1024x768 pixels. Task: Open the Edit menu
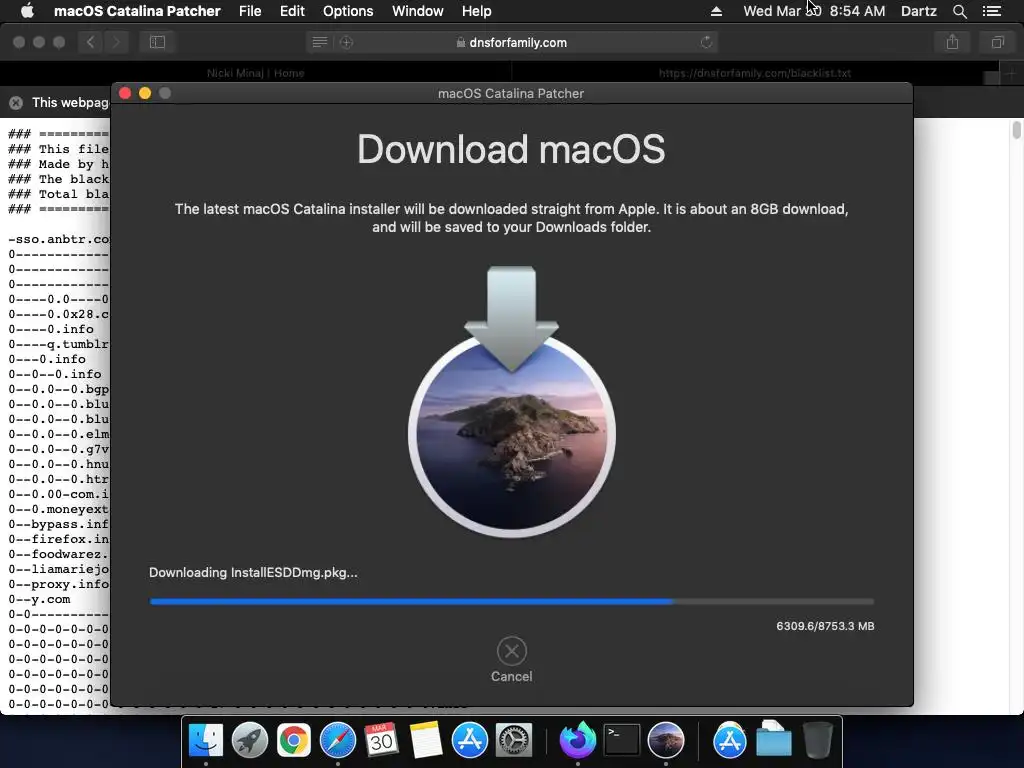click(292, 11)
